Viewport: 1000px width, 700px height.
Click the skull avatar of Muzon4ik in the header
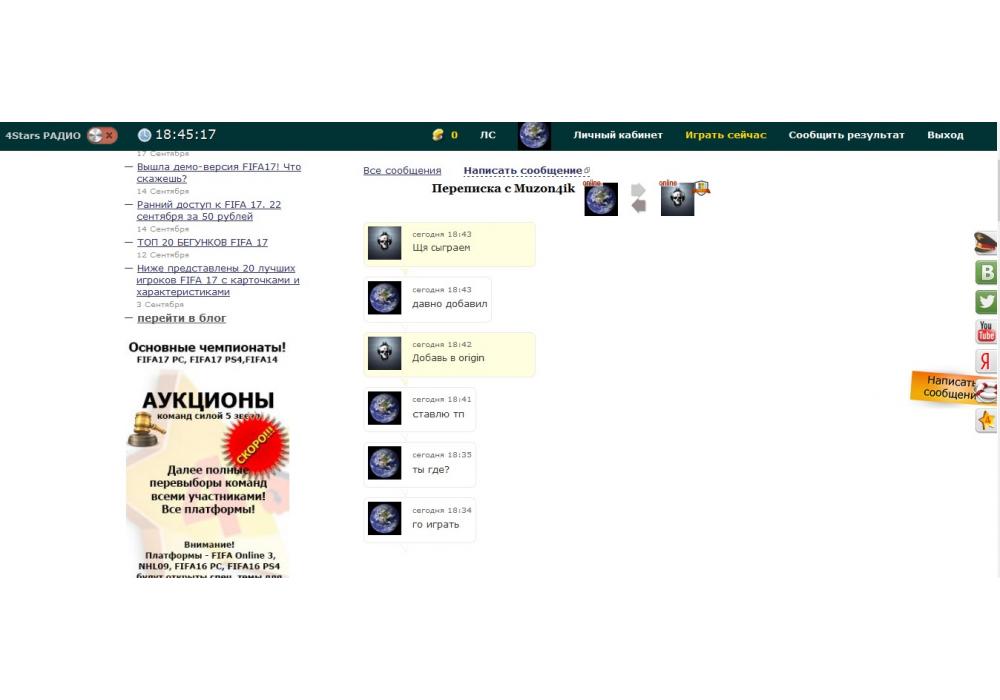coord(677,199)
